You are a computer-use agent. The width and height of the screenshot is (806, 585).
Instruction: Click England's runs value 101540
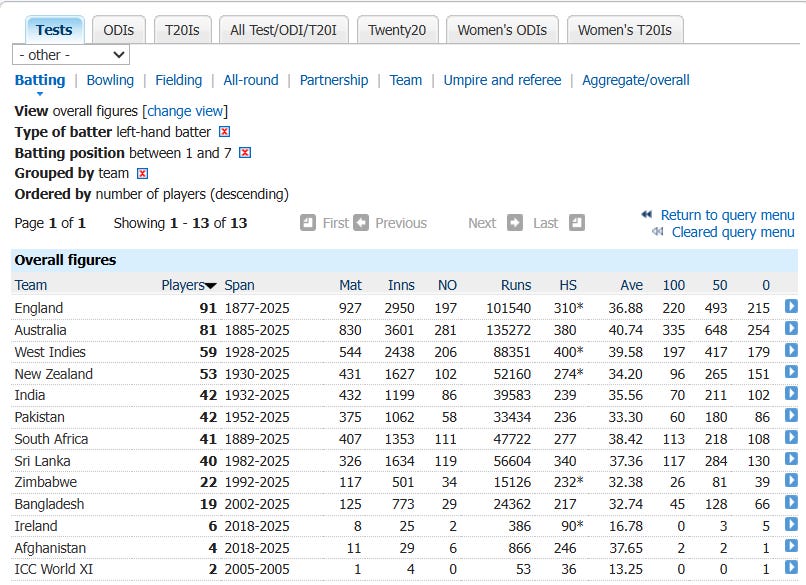coord(508,308)
